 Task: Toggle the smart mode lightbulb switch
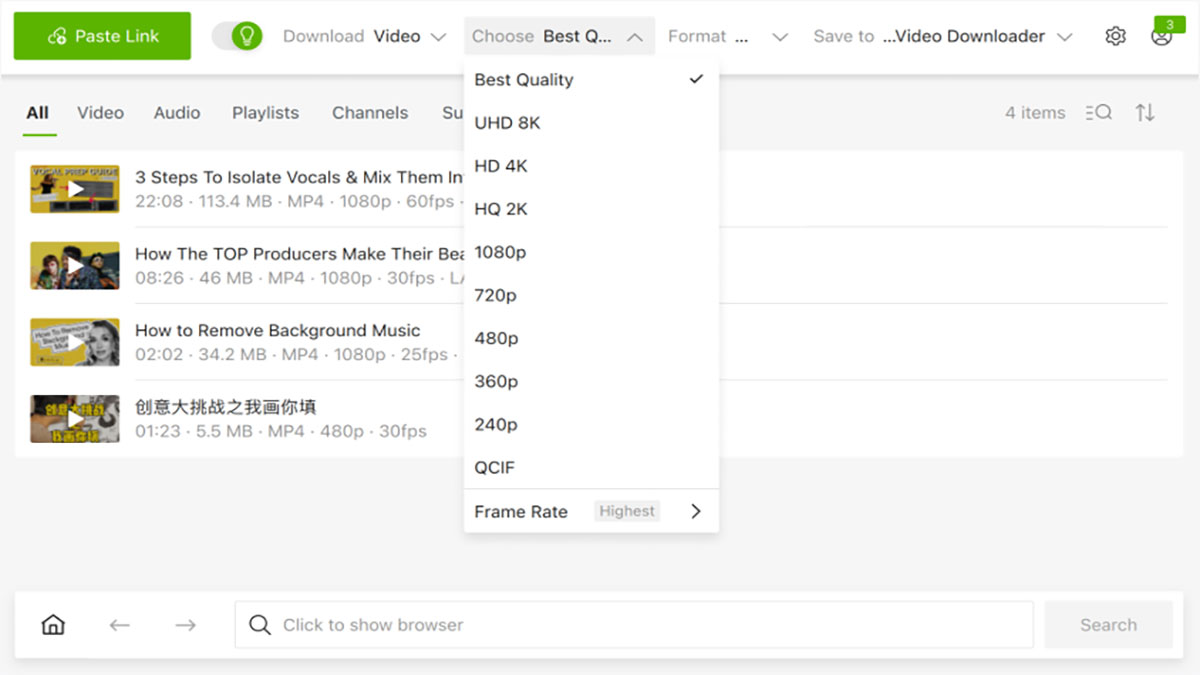(237, 36)
